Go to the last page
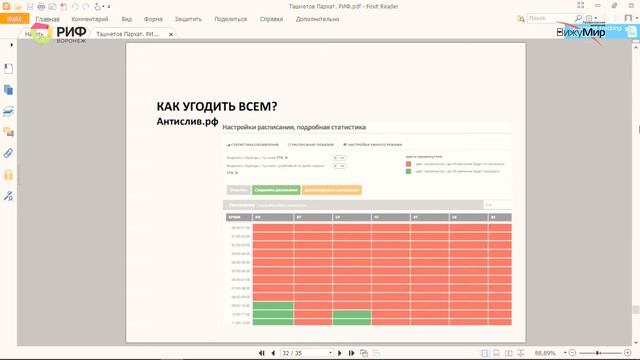This screenshot has width=640, height=360. coord(351,353)
